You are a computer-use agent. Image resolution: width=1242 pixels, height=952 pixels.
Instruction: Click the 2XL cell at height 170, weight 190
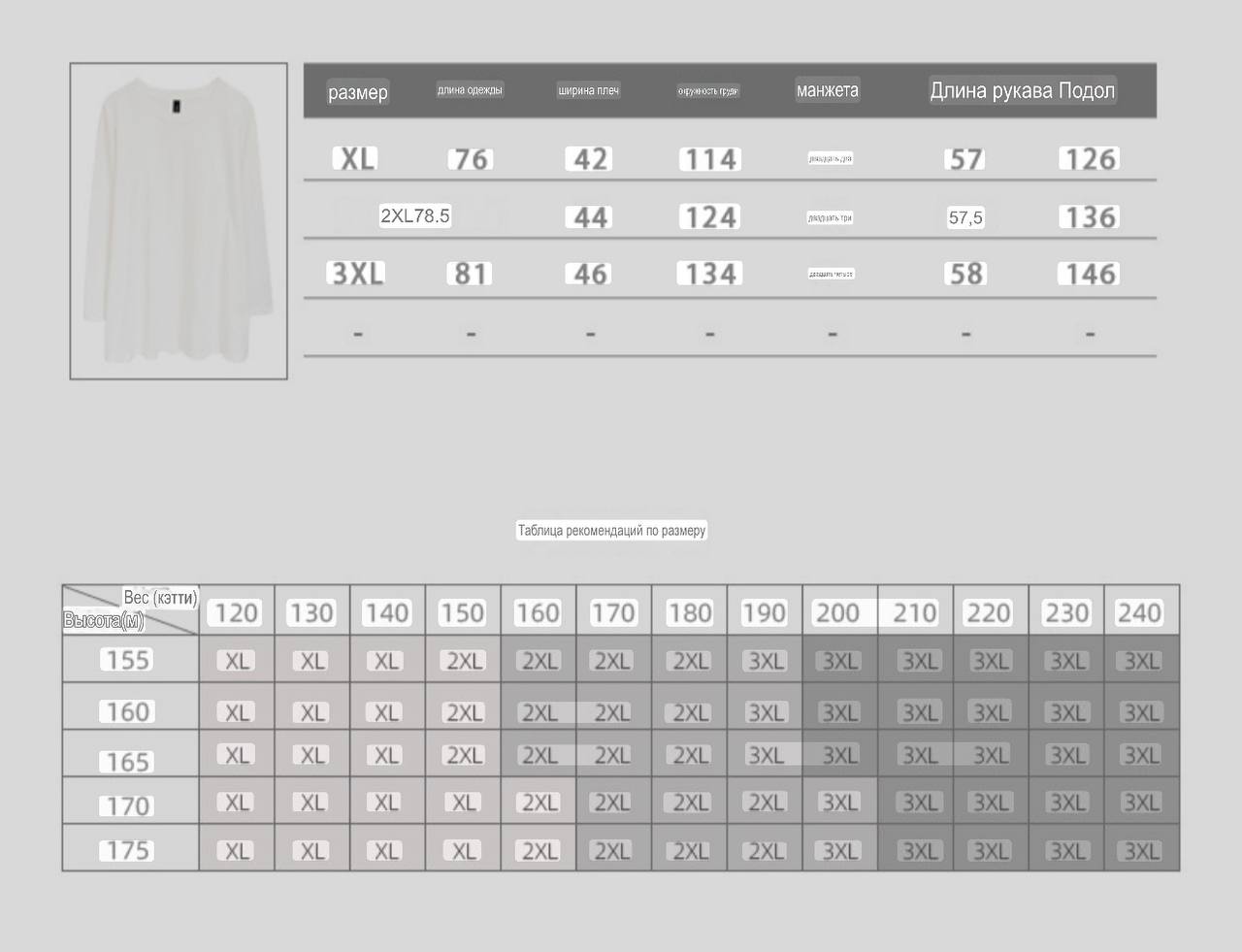pos(766,803)
